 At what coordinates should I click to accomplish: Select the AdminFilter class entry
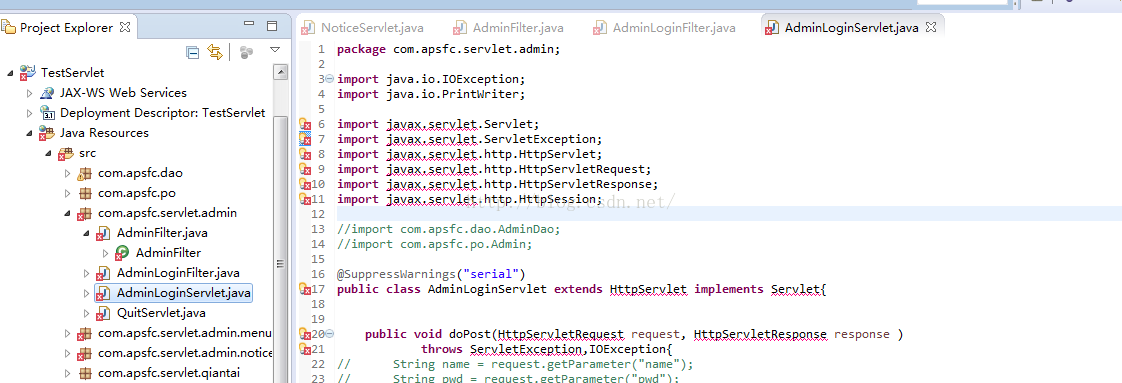tap(168, 253)
